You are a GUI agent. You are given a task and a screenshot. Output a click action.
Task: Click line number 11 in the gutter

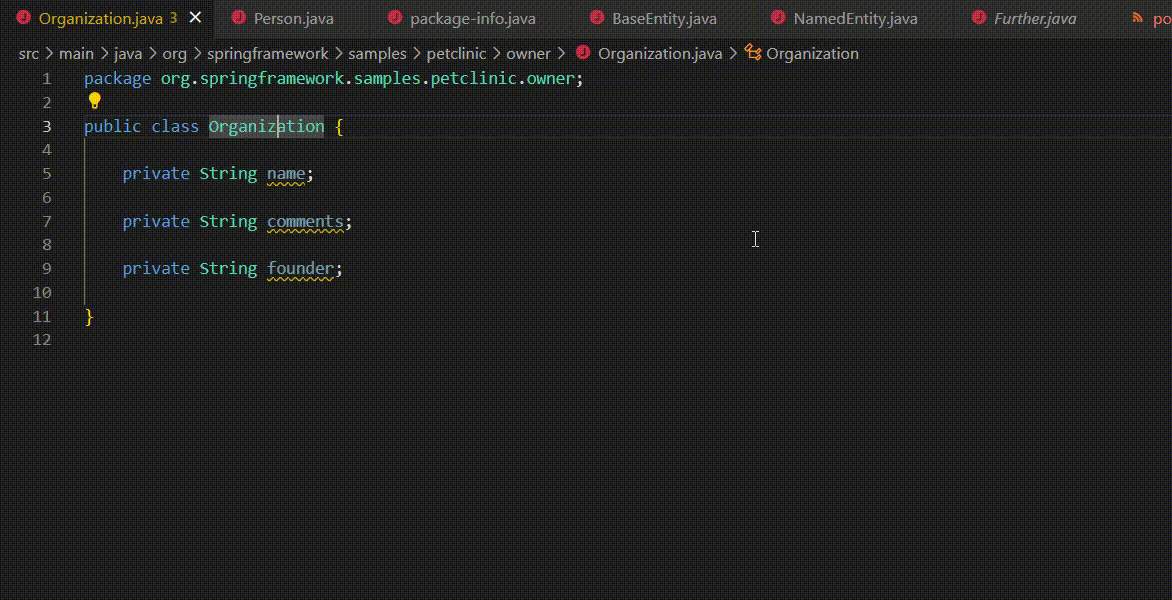(x=43, y=317)
